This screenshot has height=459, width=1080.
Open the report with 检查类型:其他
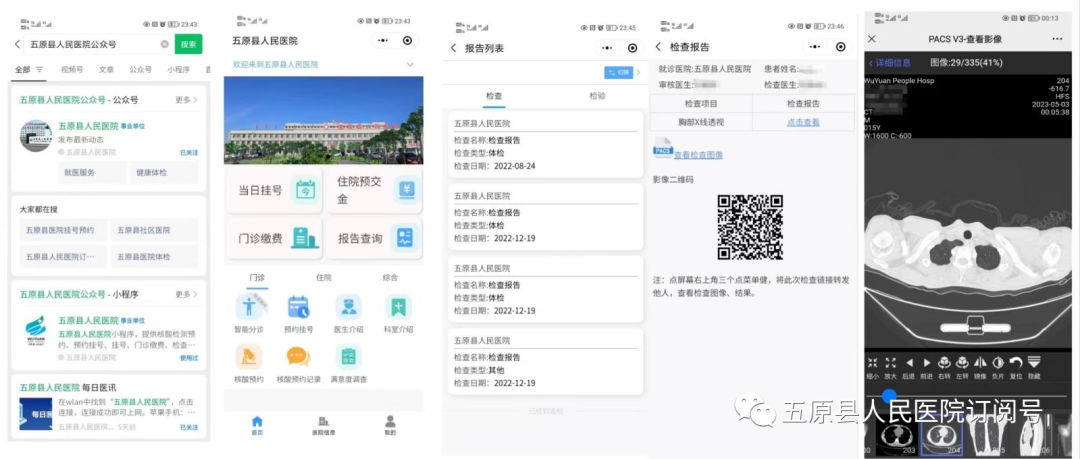click(546, 361)
